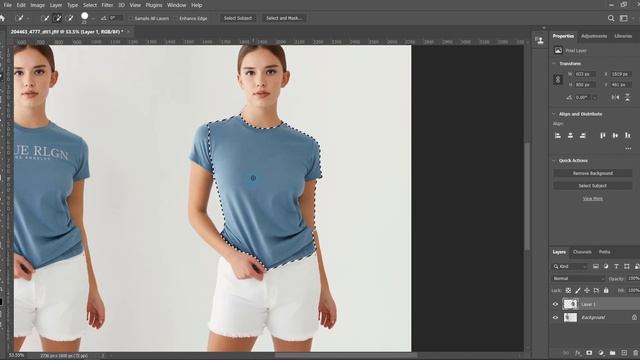Edit the W width field
640x360 pixels.
[x=585, y=74]
